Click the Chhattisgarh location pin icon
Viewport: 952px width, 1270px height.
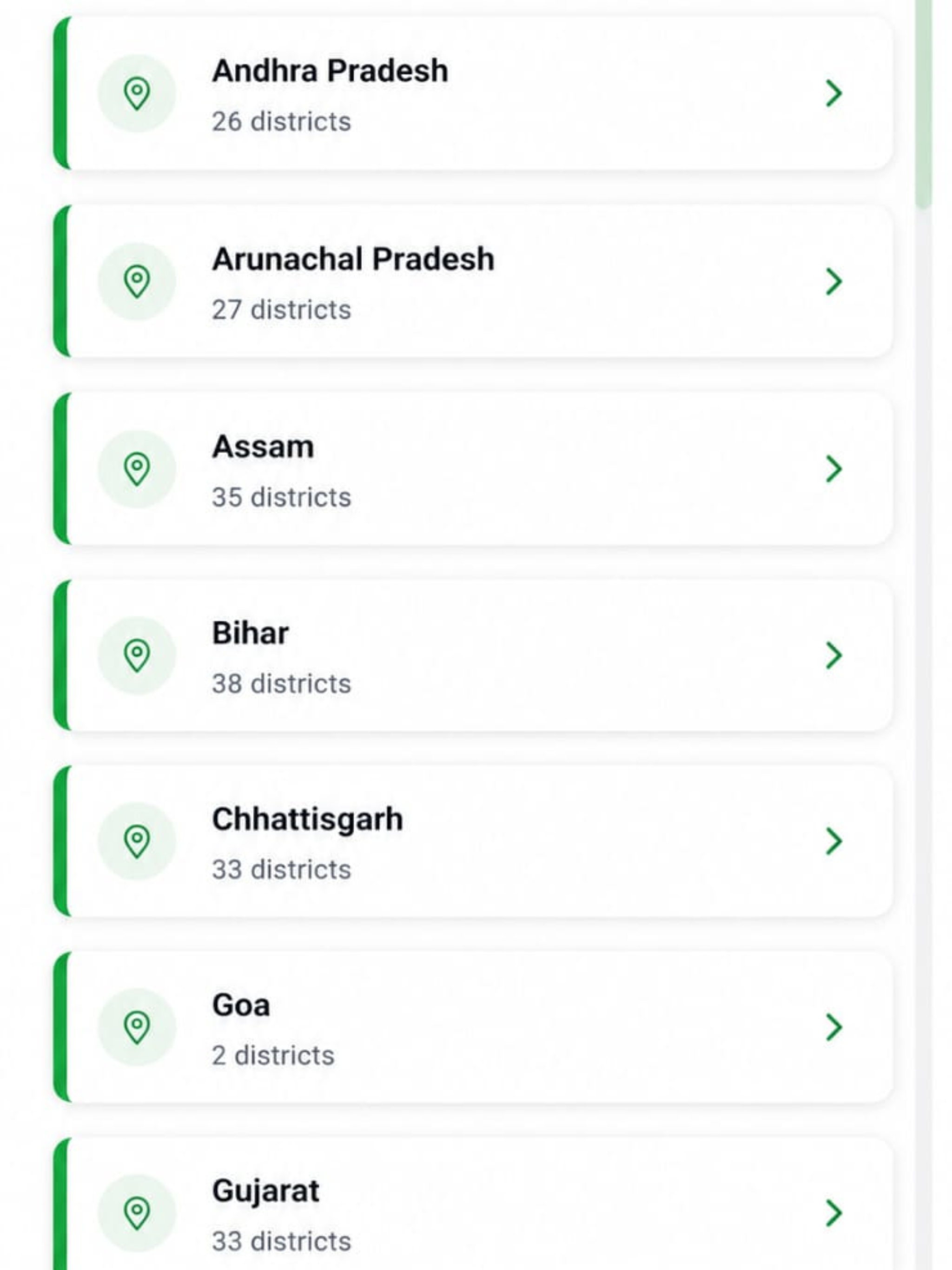point(137,841)
